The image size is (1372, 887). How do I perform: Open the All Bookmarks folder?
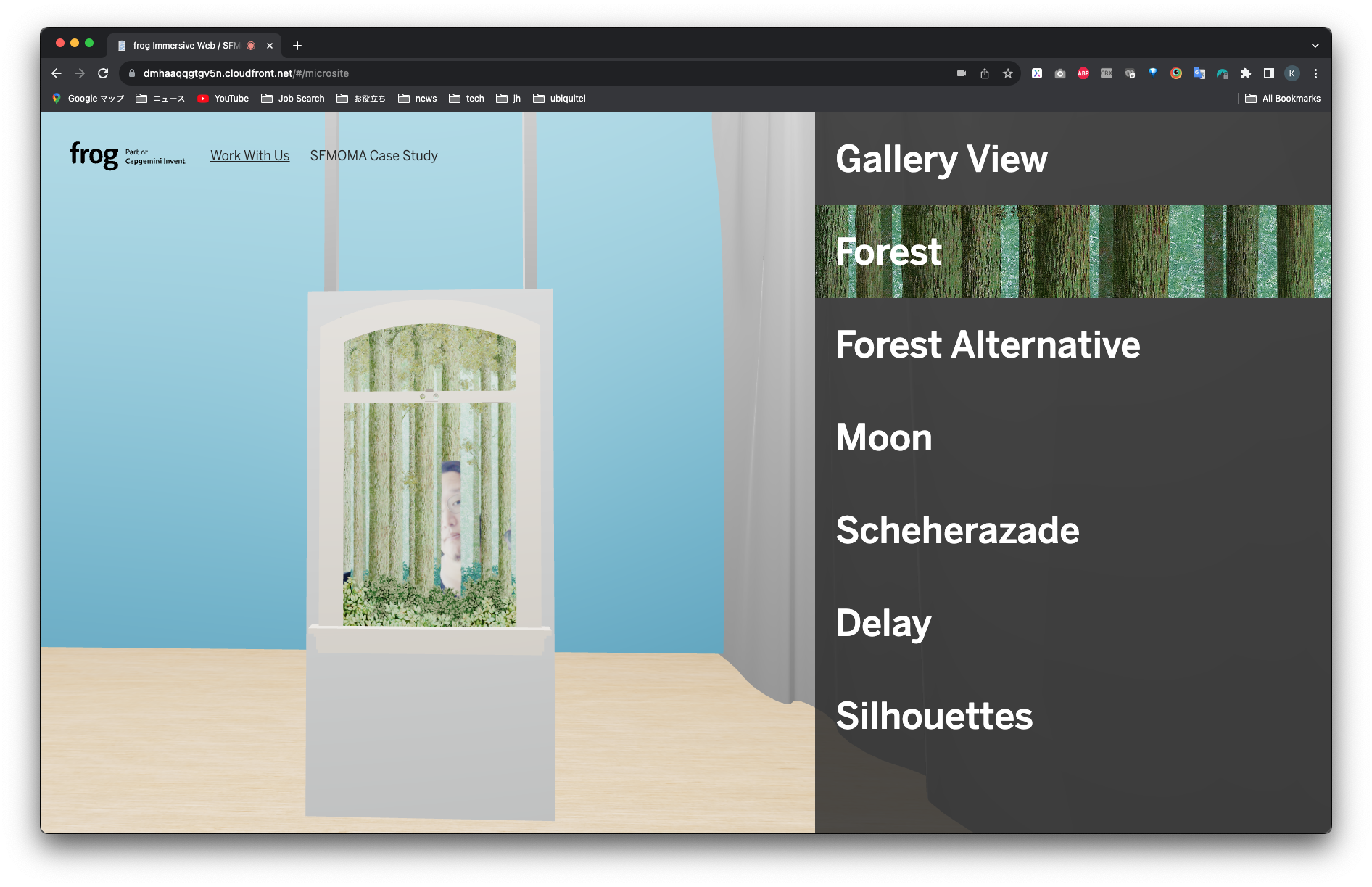1283,99
